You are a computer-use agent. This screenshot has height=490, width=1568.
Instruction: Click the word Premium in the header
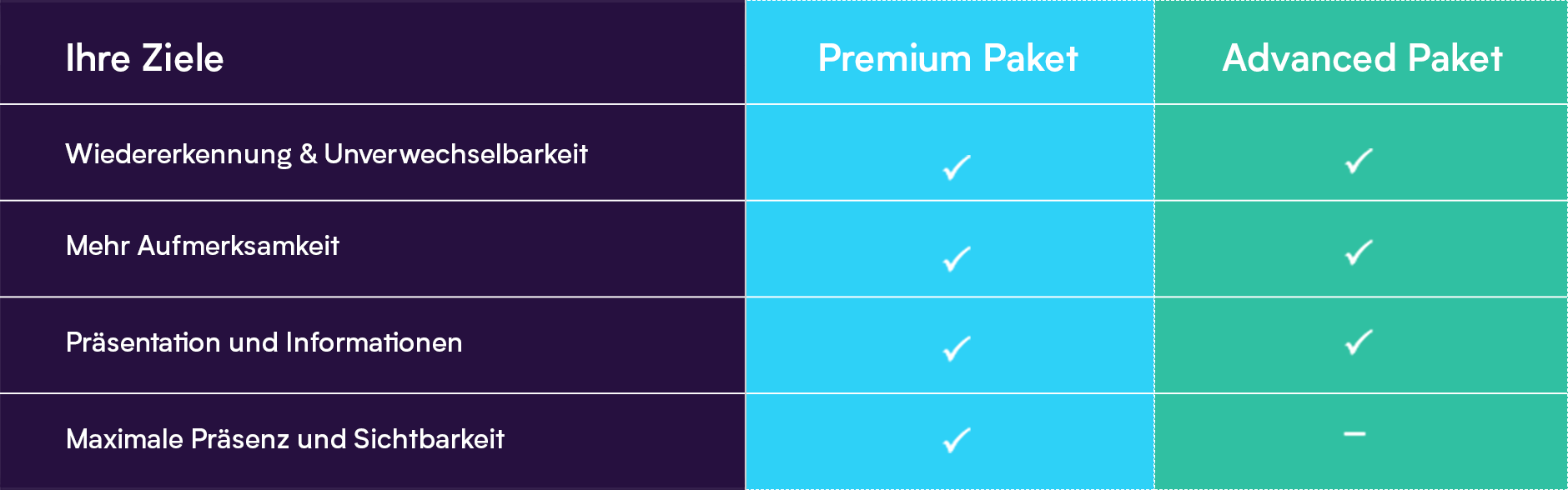pos(895,58)
